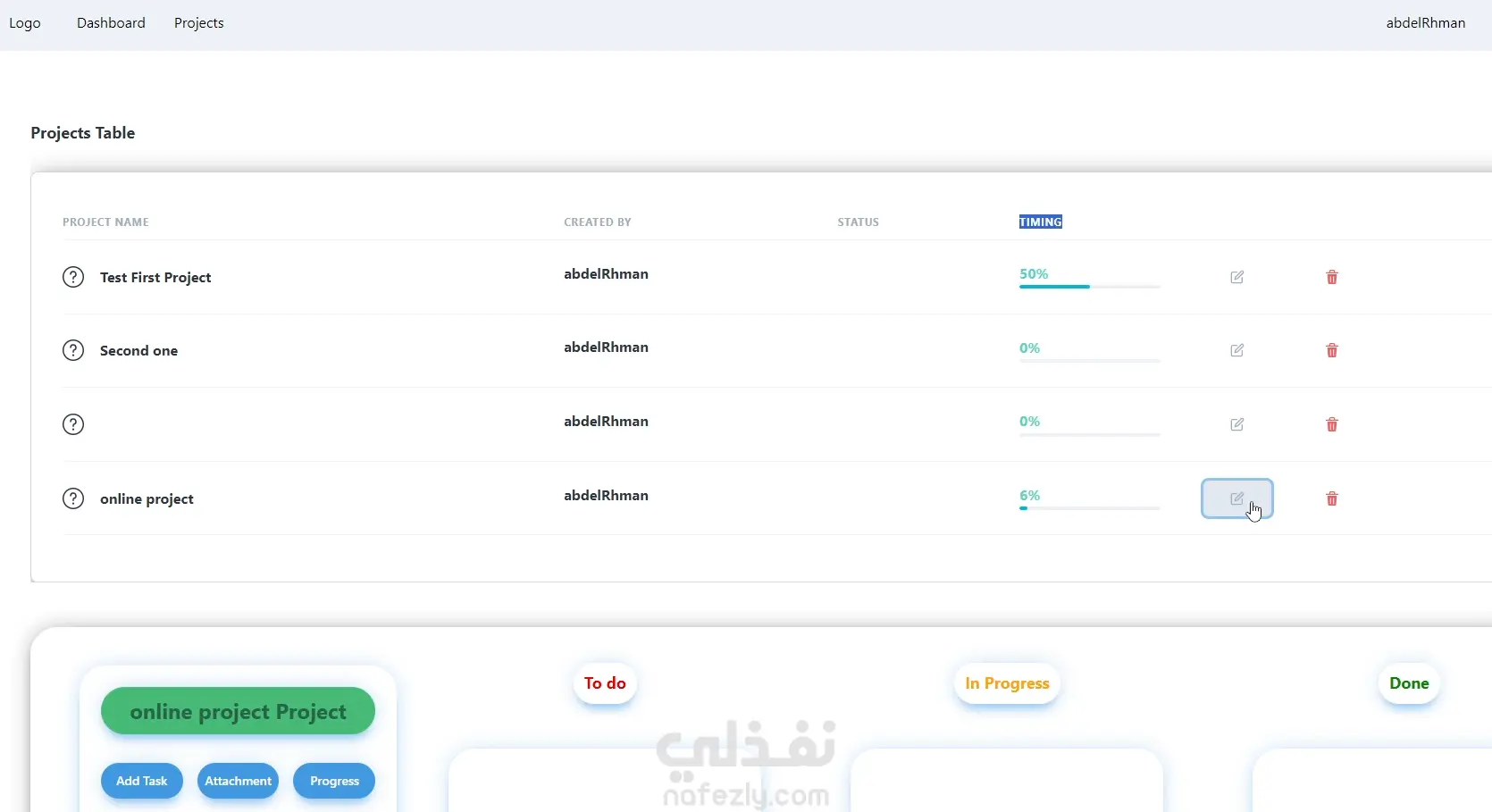
Task: Click the 0% value in the Second one row
Action: pos(1030,348)
